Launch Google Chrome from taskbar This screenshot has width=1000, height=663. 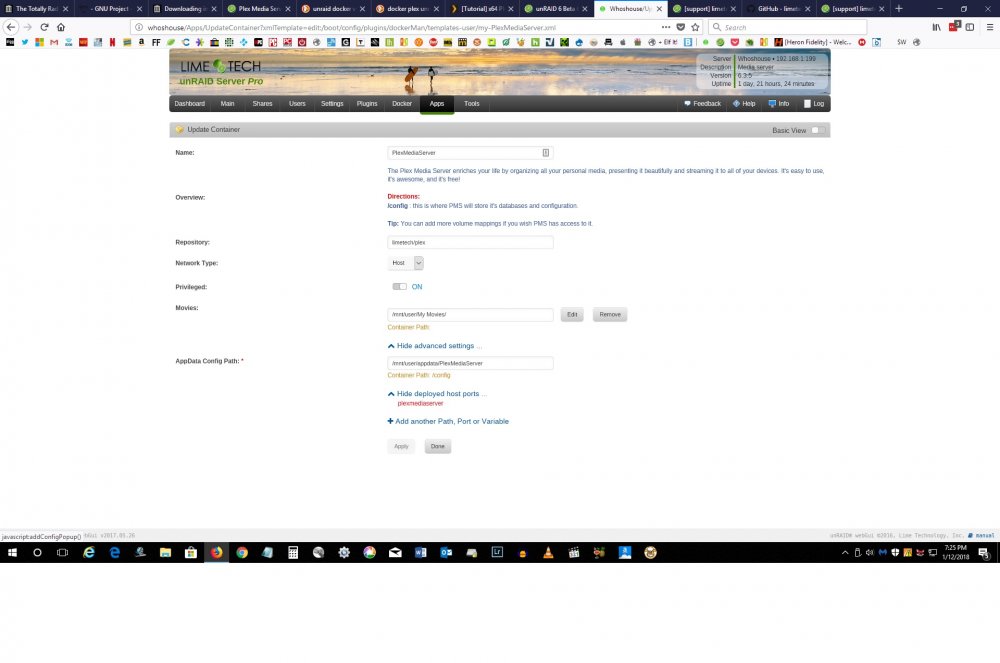tap(242, 553)
